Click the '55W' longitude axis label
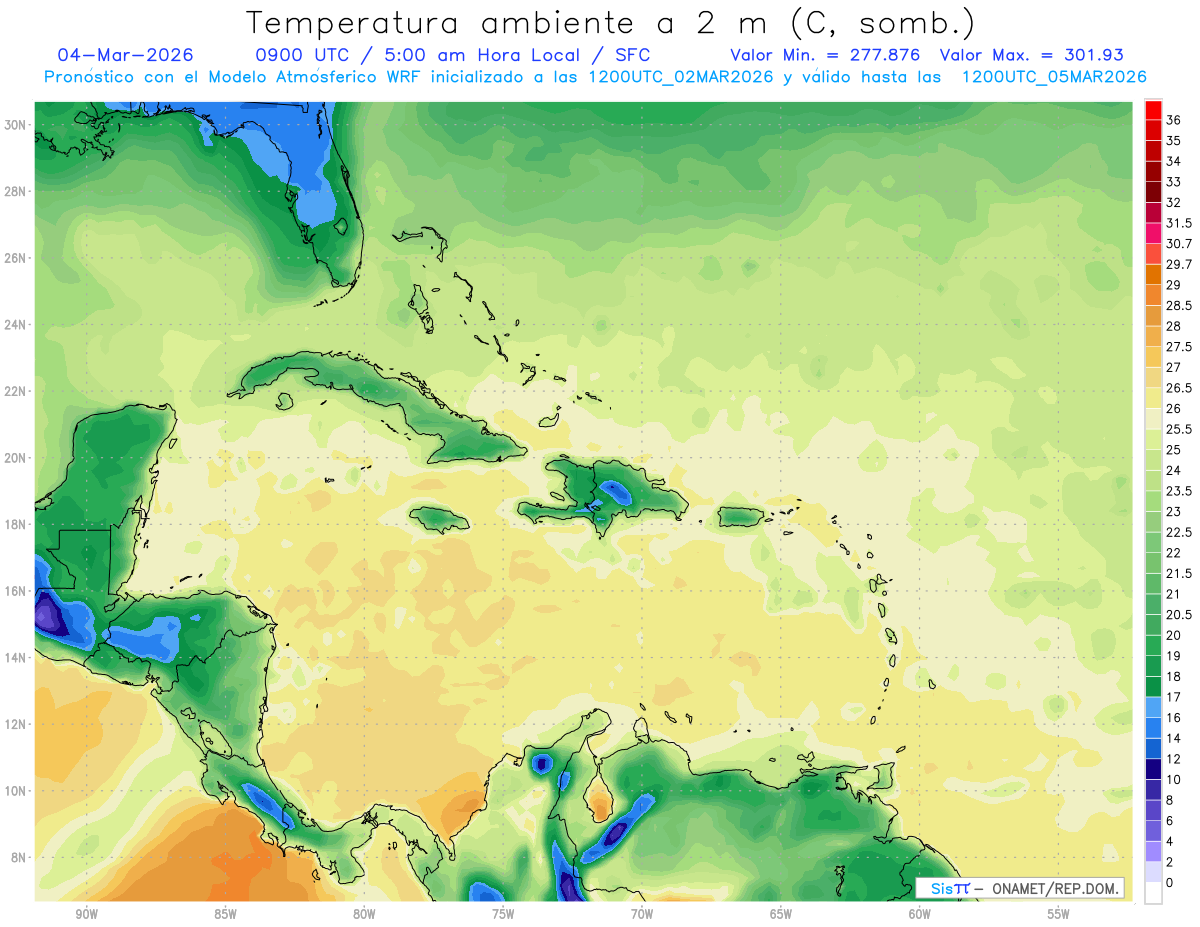The width and height of the screenshot is (1200, 927). click(x=1059, y=914)
